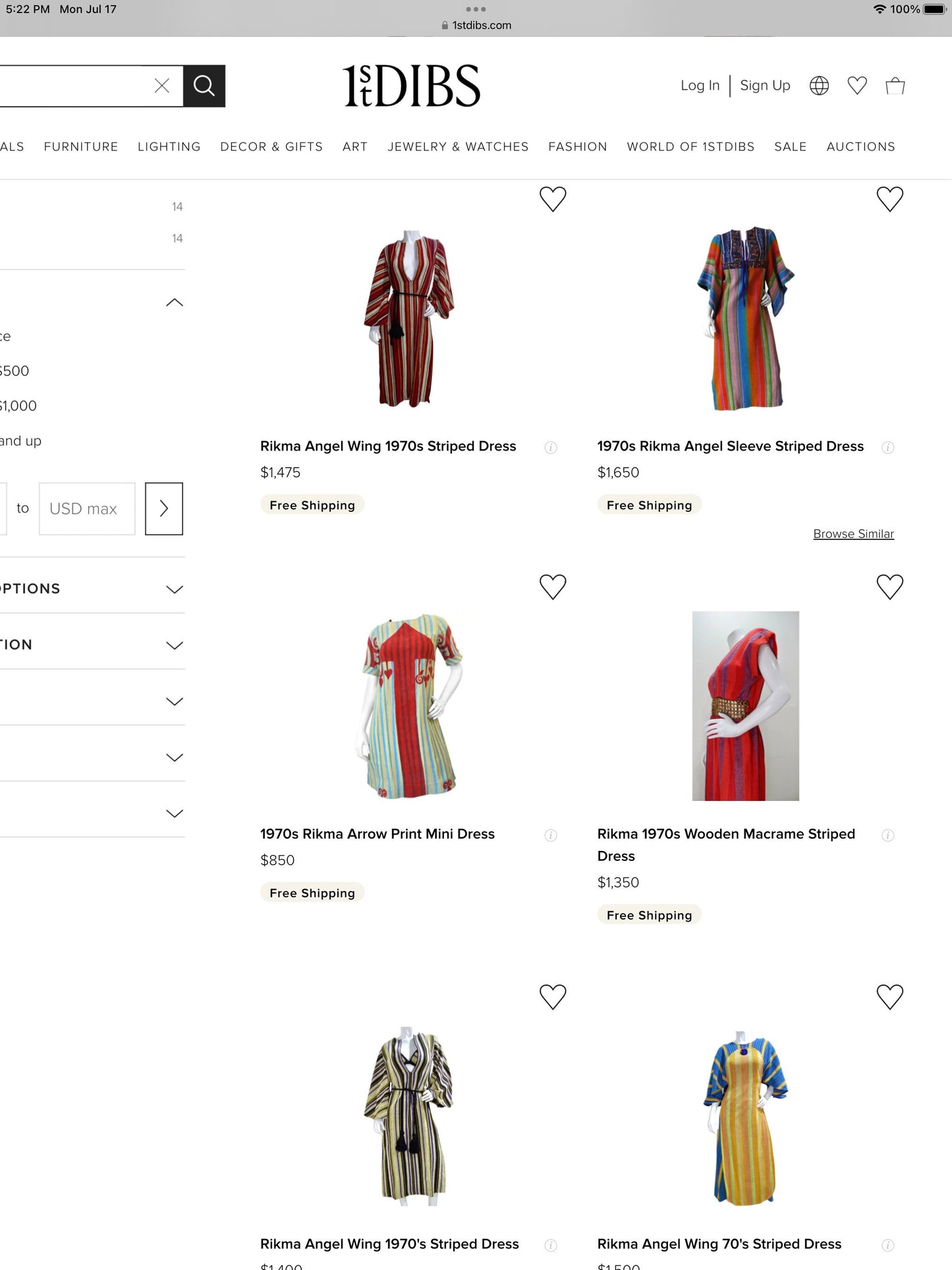Expand the OPTIONS filter section
Viewport: 952px width, 1270px height.
coord(174,588)
